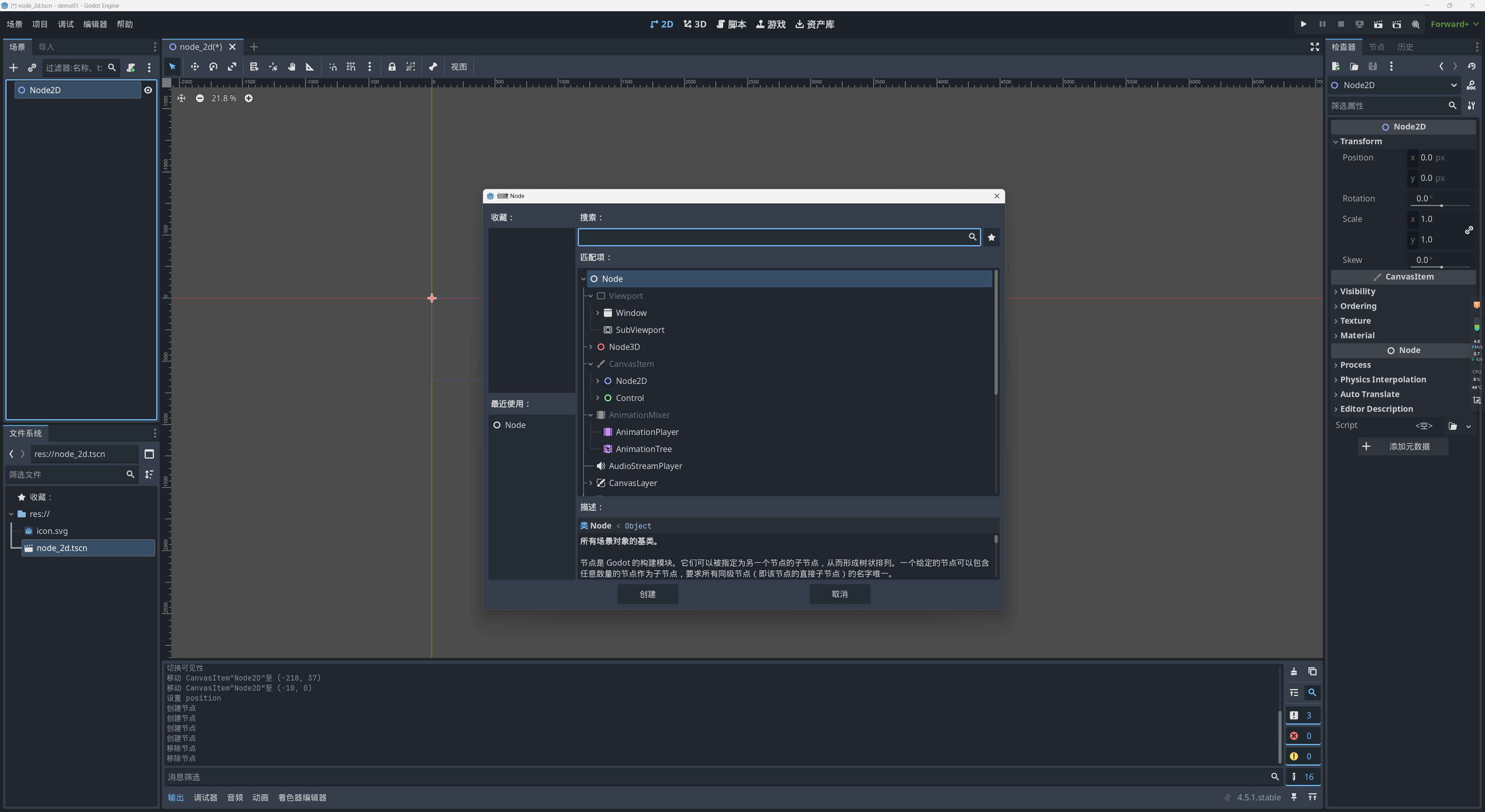
Task: Switch to the 调试器 bottom tab
Action: click(x=205, y=798)
